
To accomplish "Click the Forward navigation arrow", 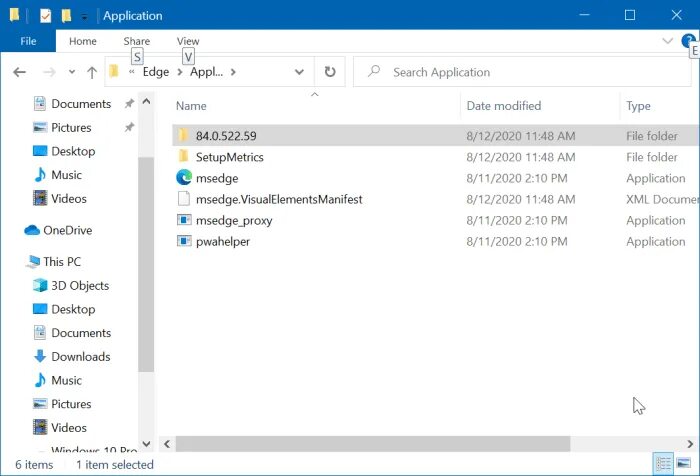I will [x=49, y=72].
